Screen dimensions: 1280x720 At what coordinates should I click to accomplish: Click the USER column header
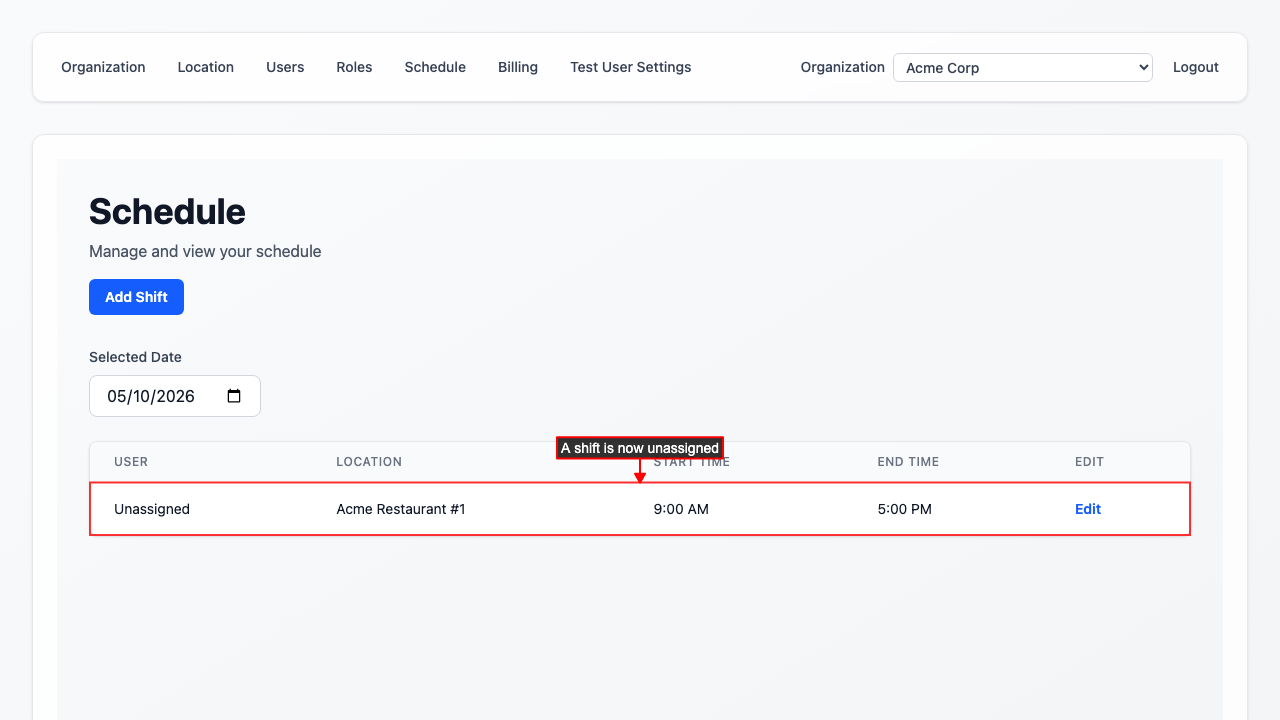click(x=131, y=461)
